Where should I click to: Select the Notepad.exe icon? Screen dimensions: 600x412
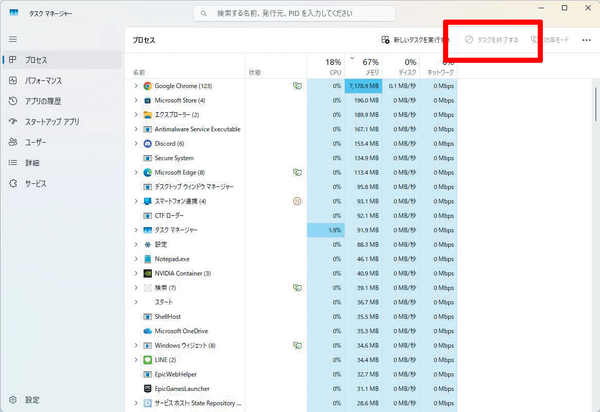coord(147,259)
